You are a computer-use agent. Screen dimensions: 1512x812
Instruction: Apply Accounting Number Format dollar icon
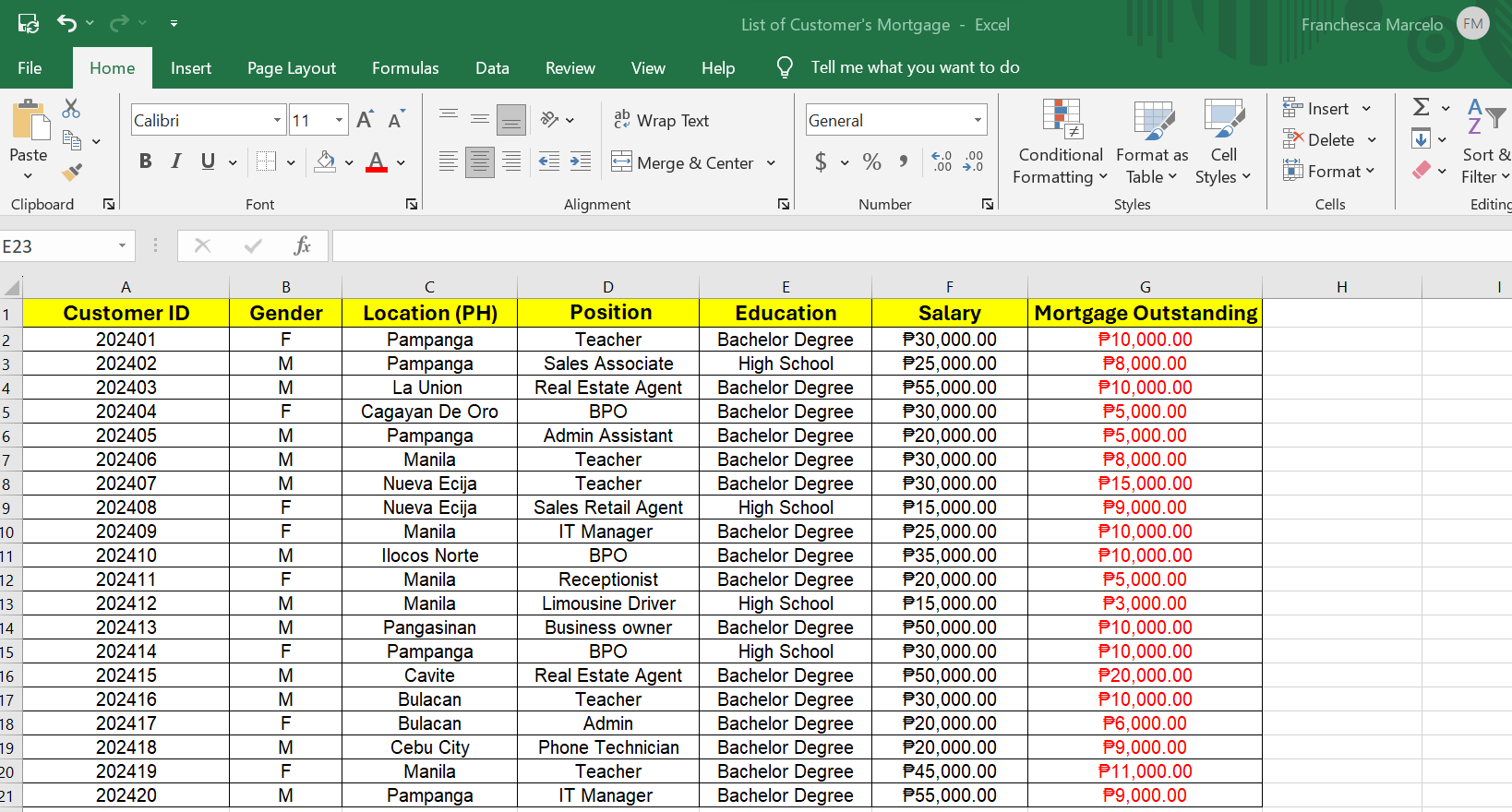821,162
